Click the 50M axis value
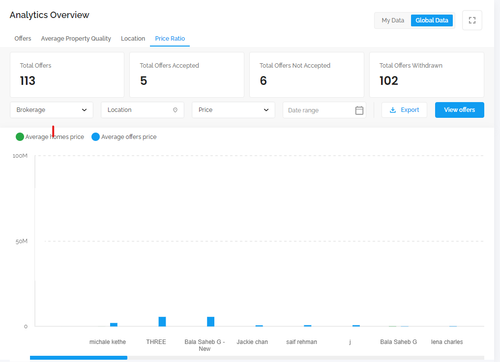500x362 pixels. (21, 241)
